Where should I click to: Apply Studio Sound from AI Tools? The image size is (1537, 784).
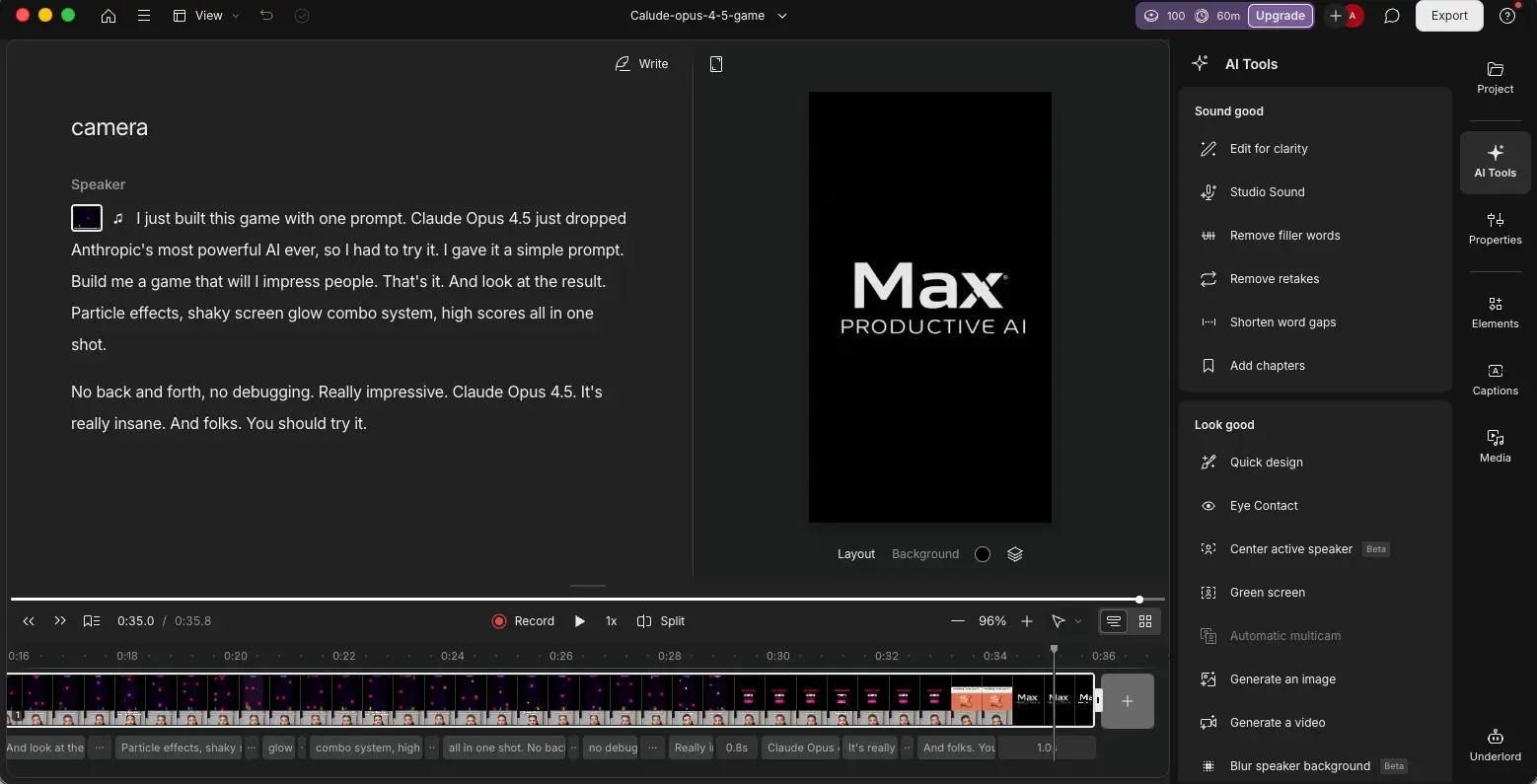tap(1267, 192)
